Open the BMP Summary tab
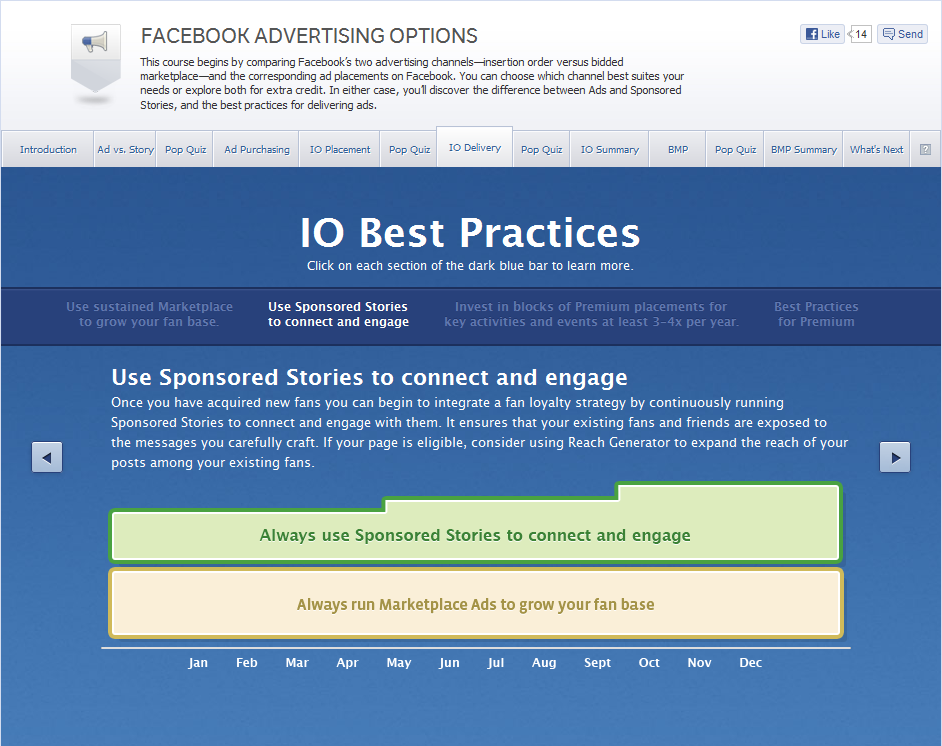 point(803,150)
